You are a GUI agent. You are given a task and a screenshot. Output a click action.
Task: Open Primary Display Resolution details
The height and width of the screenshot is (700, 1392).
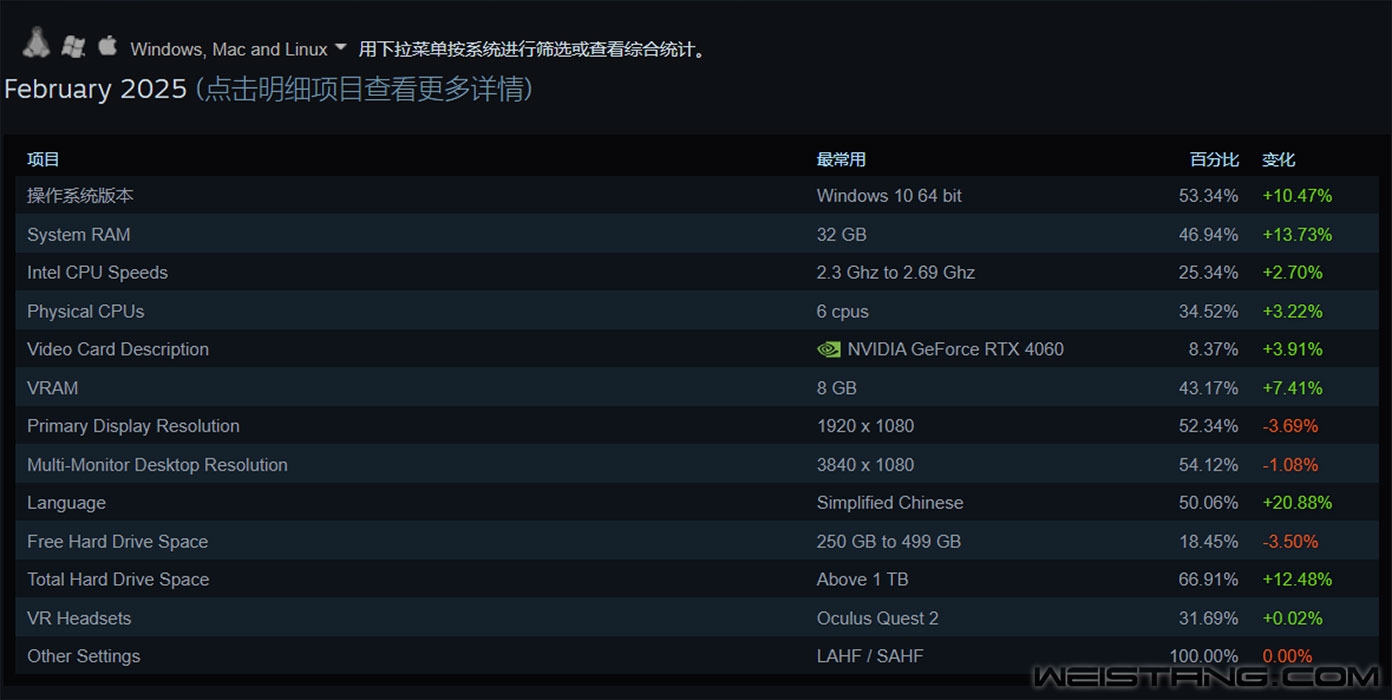point(697,426)
